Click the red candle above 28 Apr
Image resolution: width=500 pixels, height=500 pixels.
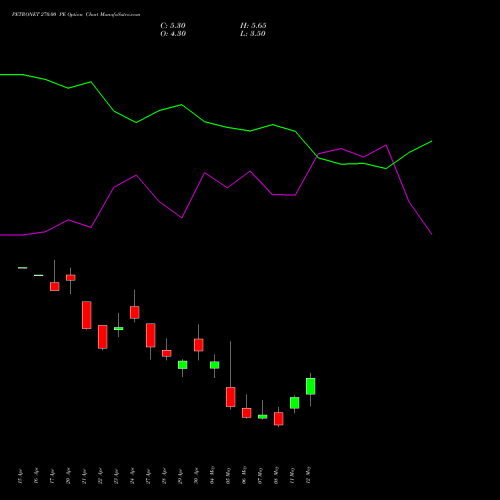167,353
